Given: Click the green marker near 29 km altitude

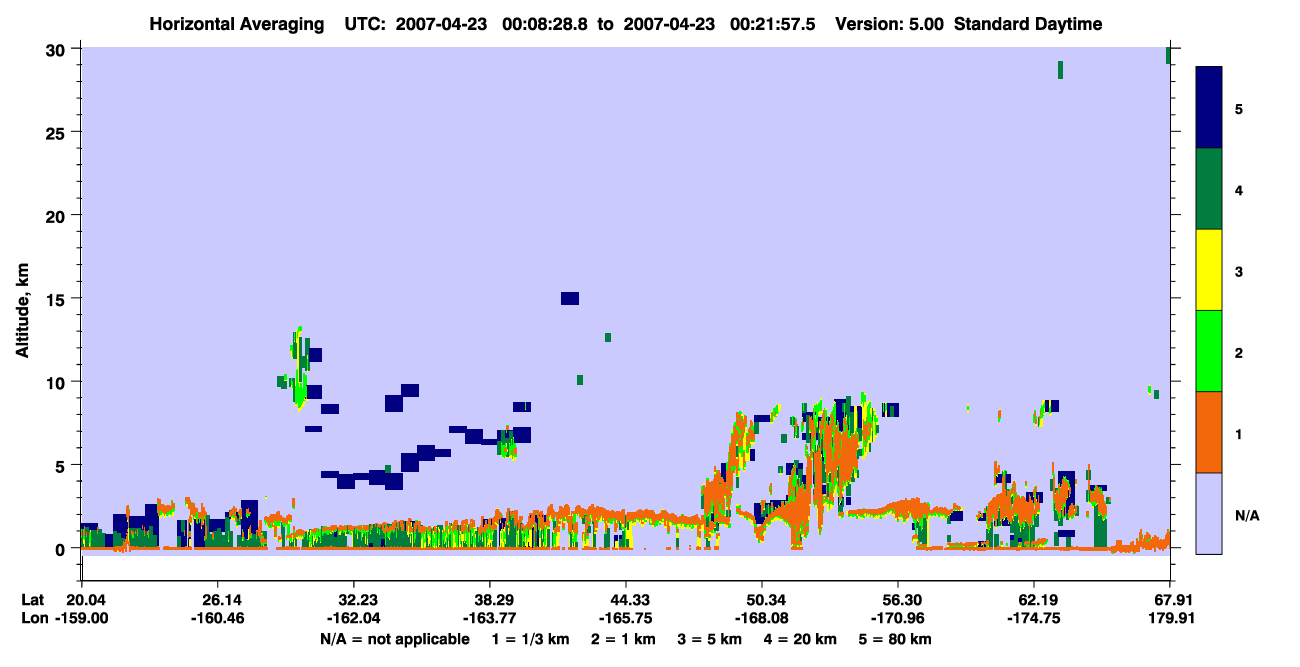Looking at the screenshot, I should [1060, 69].
